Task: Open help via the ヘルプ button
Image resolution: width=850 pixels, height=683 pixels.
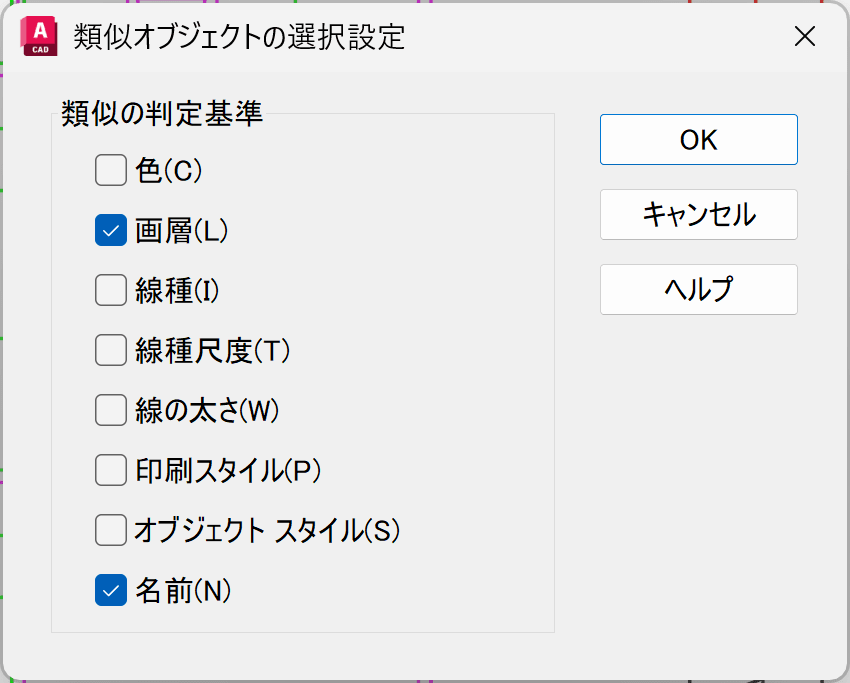Action: [x=698, y=289]
